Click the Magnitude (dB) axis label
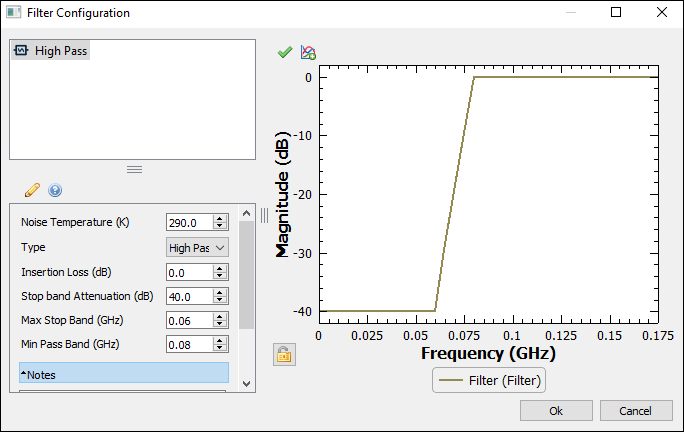 coord(282,194)
